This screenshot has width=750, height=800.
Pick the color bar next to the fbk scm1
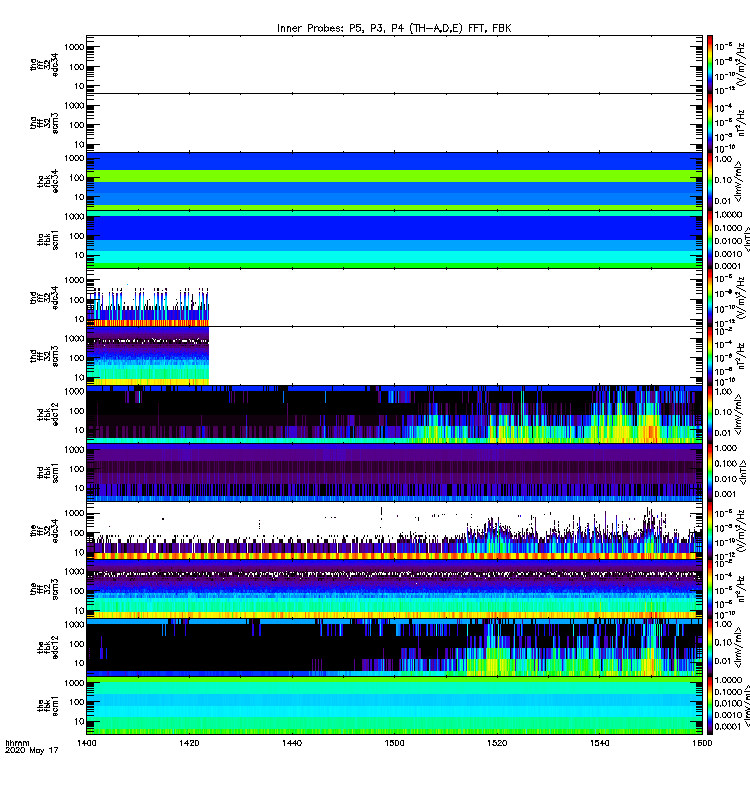coord(710,706)
